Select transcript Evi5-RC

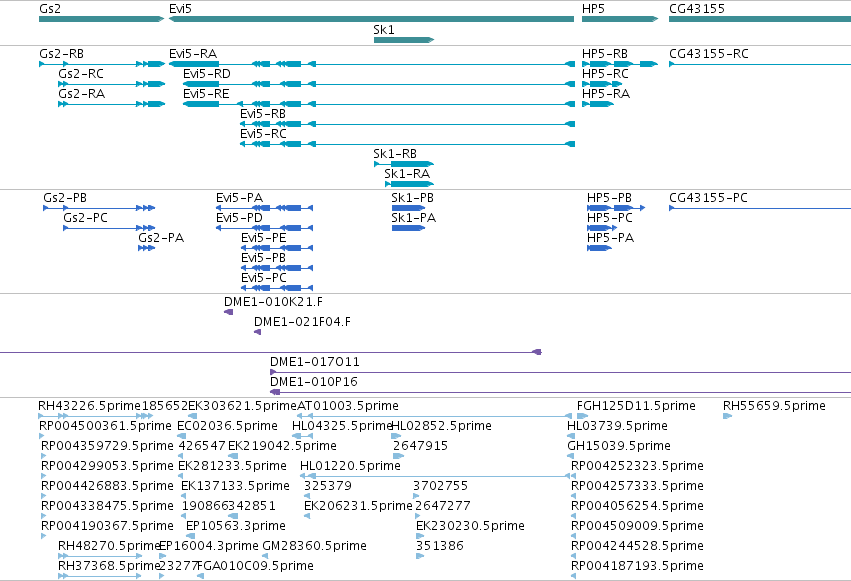point(408,144)
